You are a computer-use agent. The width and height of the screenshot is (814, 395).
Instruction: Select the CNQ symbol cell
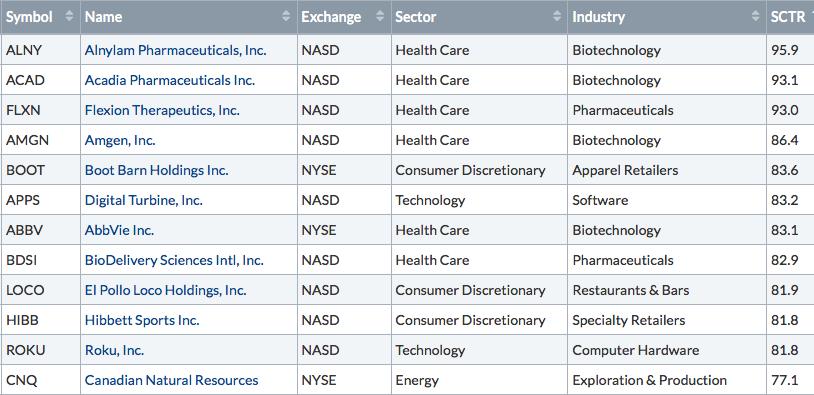tap(40, 380)
